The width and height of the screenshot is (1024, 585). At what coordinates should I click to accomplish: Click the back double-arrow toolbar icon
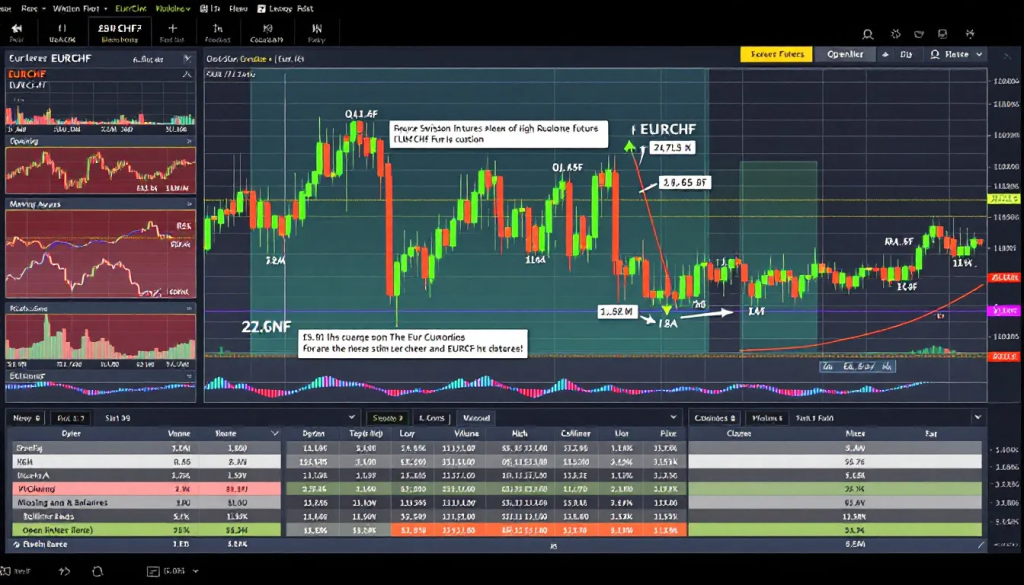(16, 29)
